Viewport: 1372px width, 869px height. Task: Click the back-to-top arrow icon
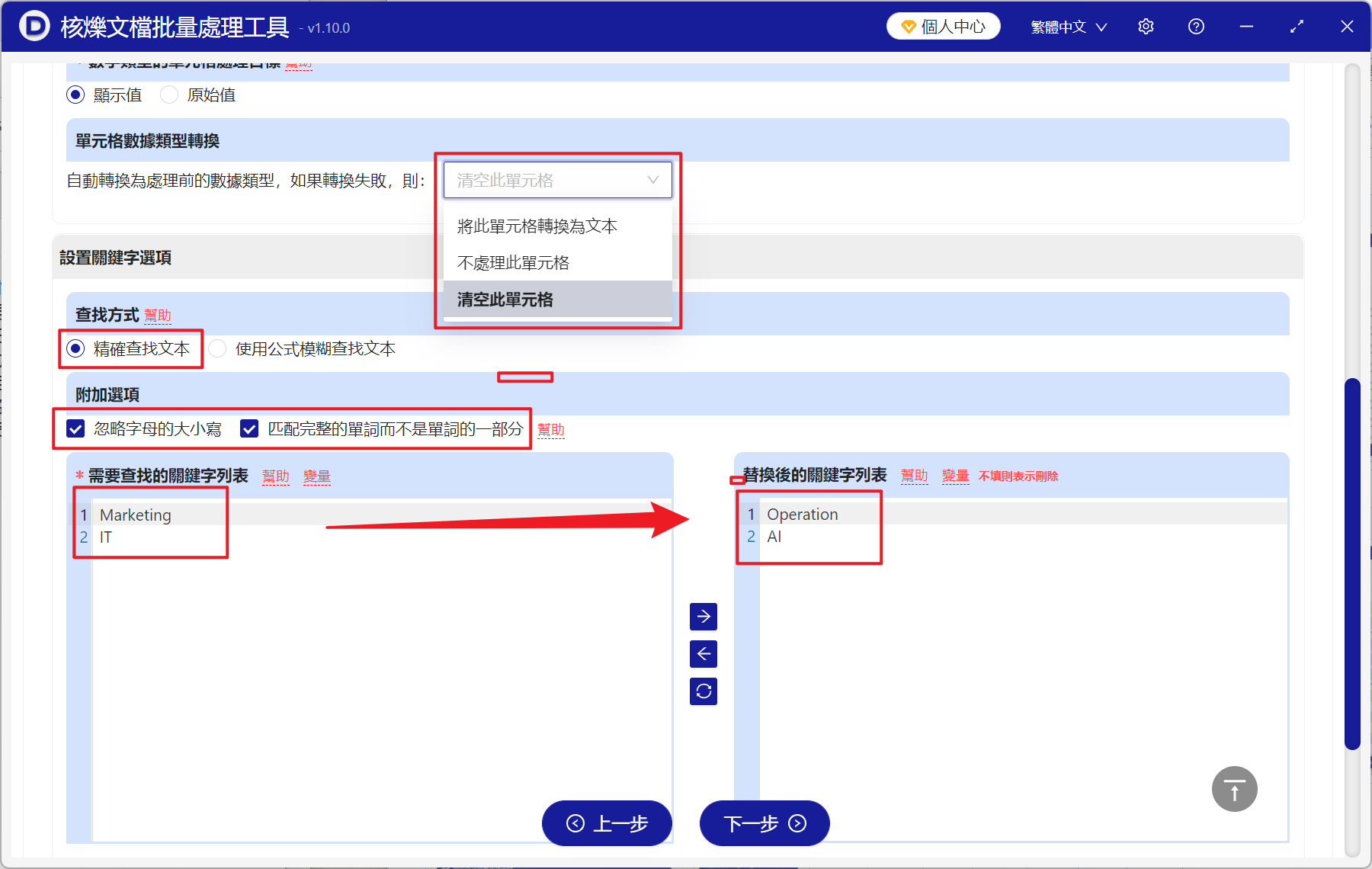[1234, 789]
